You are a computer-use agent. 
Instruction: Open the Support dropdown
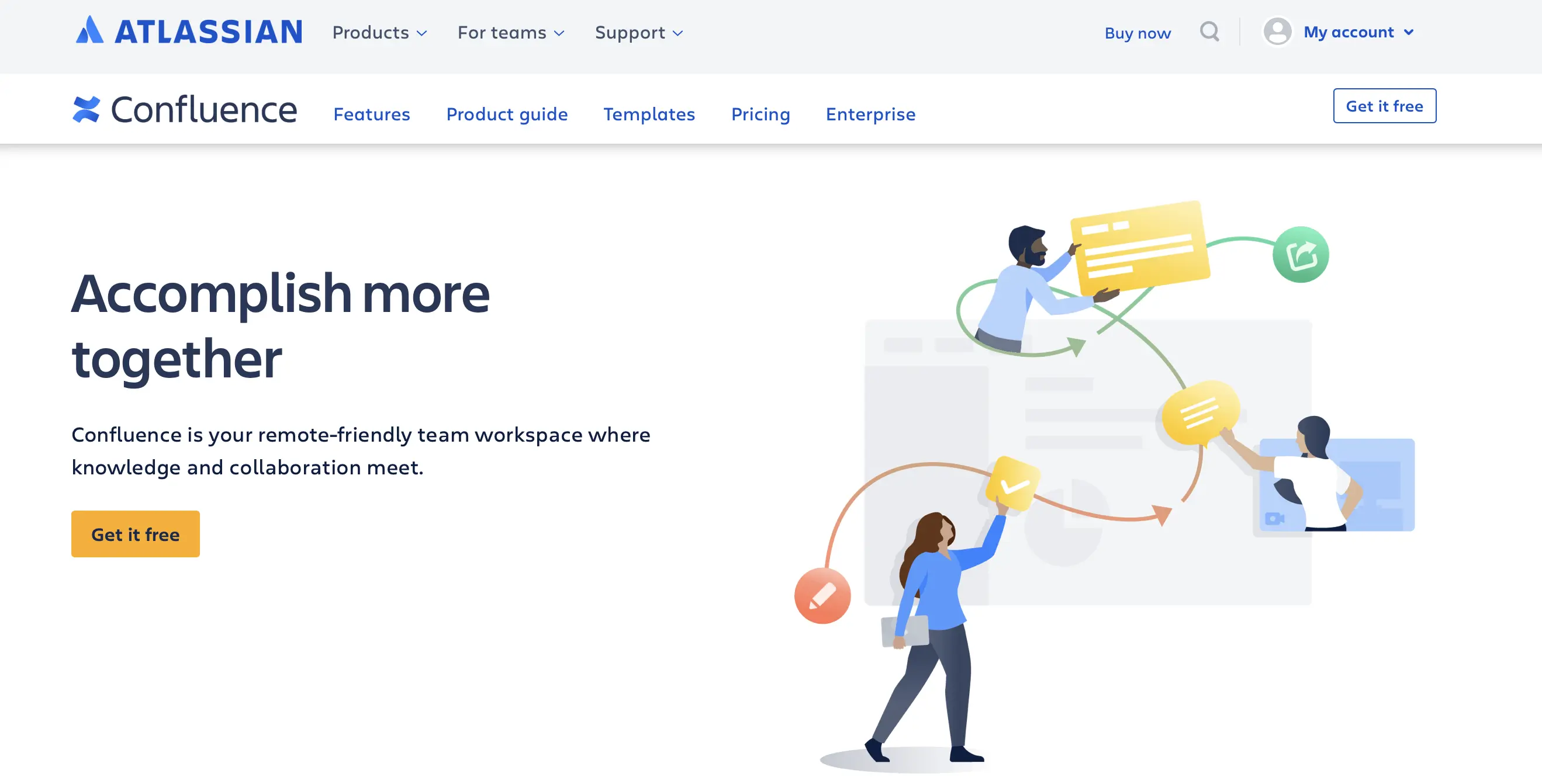point(639,32)
